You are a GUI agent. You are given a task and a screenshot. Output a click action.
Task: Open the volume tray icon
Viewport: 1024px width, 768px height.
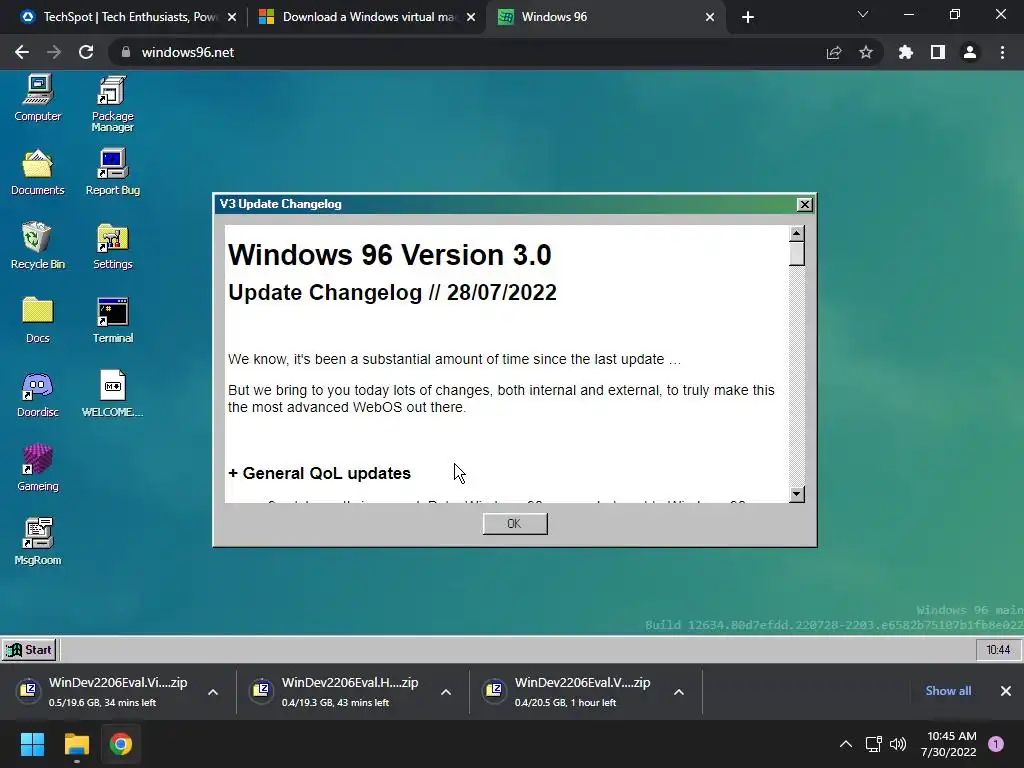pyautogui.click(x=898, y=744)
